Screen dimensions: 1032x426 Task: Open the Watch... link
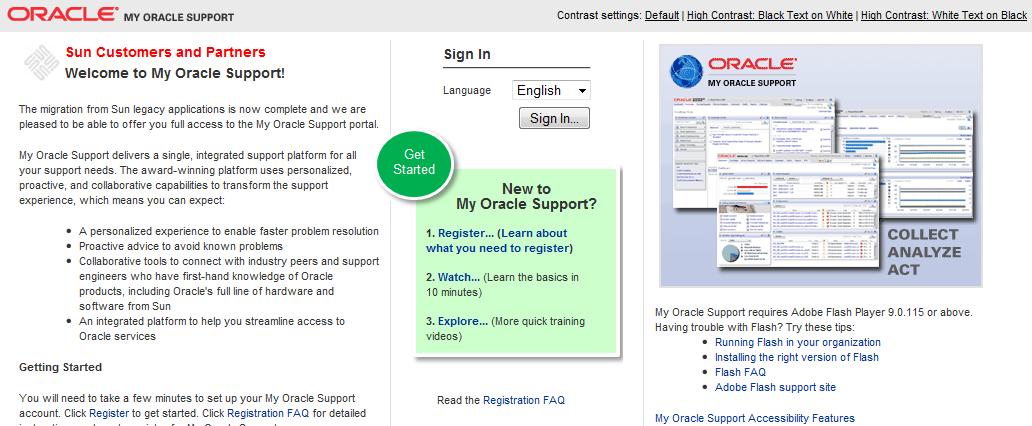tap(459, 277)
